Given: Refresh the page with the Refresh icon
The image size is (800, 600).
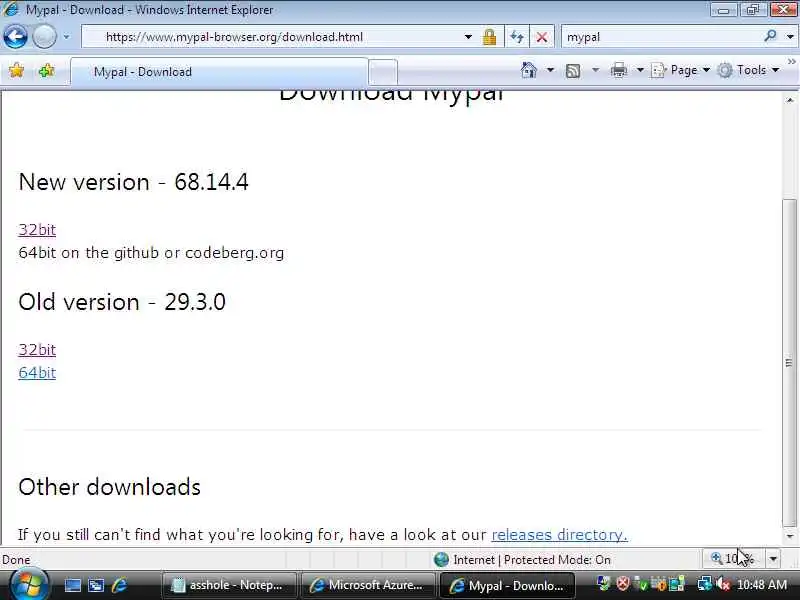Looking at the screenshot, I should click(517, 37).
